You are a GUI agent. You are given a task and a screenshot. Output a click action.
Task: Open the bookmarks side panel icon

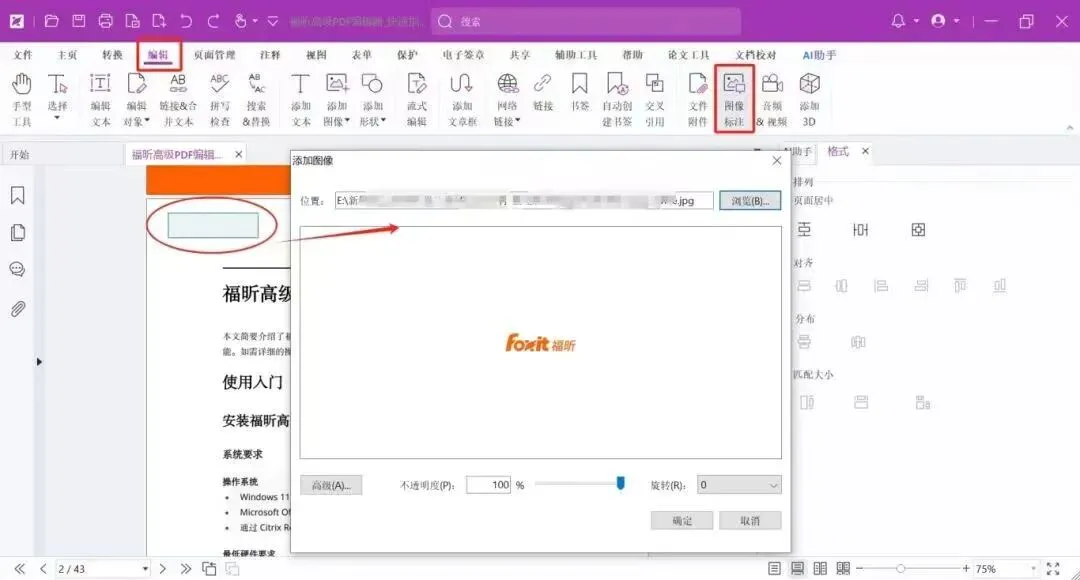18,196
